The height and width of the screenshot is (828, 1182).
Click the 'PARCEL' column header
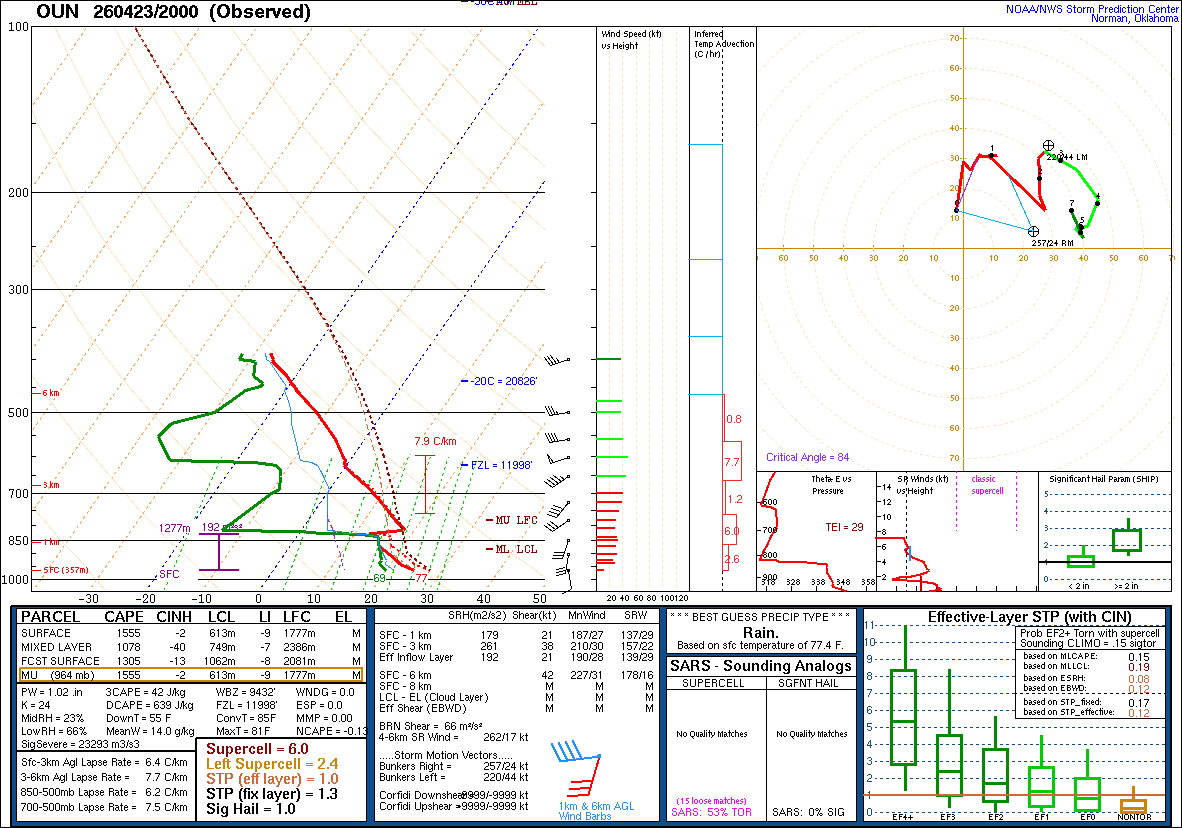51,617
